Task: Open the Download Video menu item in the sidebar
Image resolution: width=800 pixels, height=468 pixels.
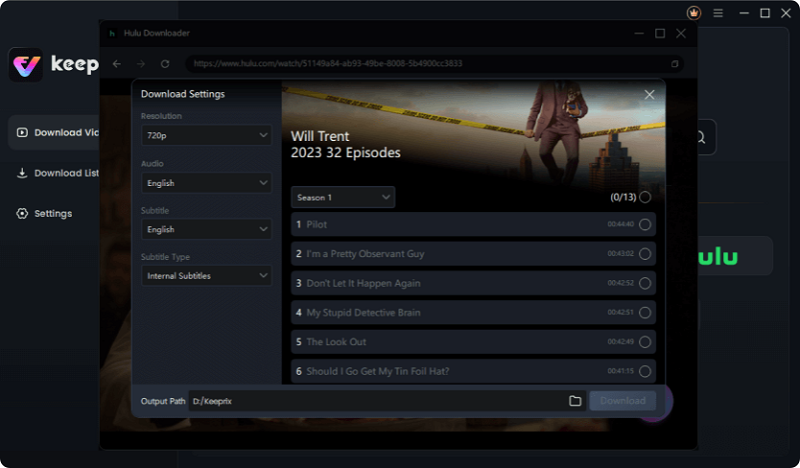Action: [54, 133]
